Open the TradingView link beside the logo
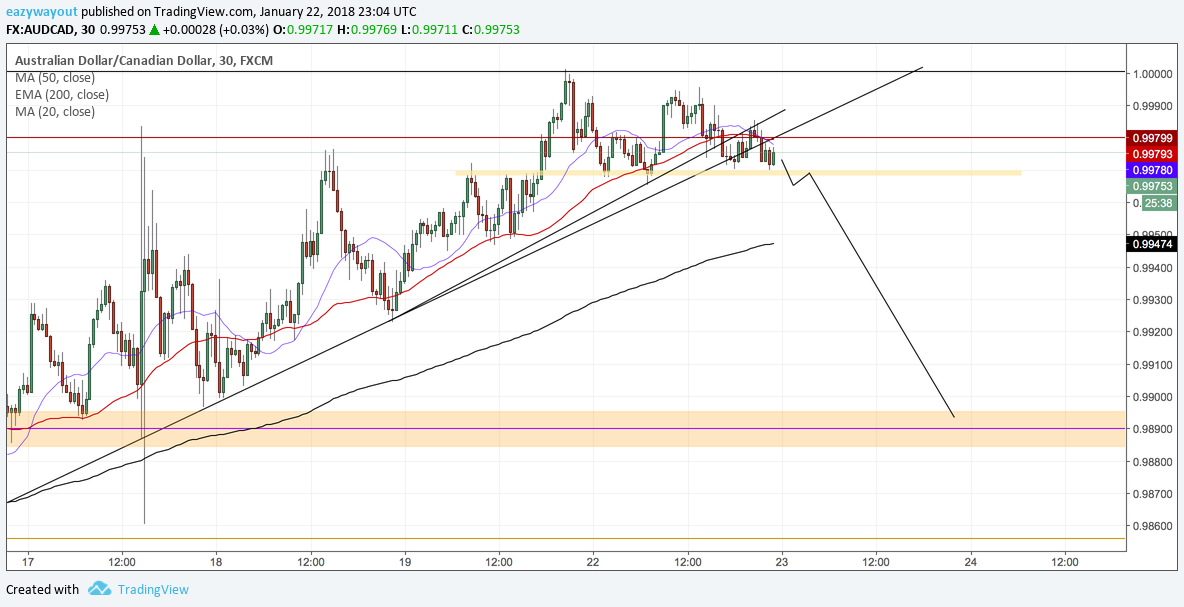The width and height of the screenshot is (1184, 607). (x=153, y=590)
